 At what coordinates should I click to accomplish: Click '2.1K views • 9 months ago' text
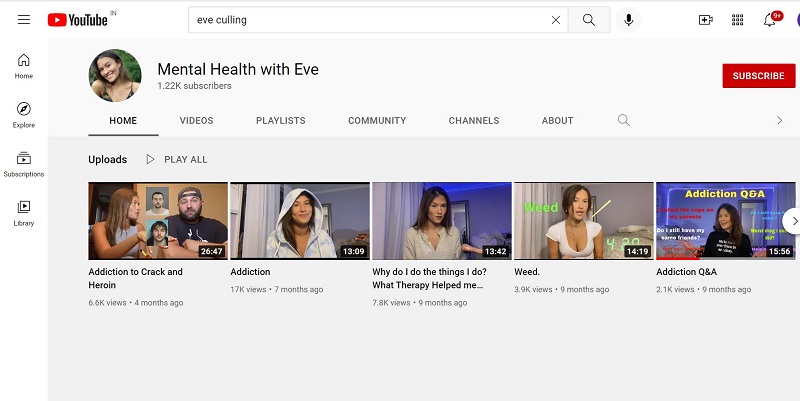tap(704, 289)
